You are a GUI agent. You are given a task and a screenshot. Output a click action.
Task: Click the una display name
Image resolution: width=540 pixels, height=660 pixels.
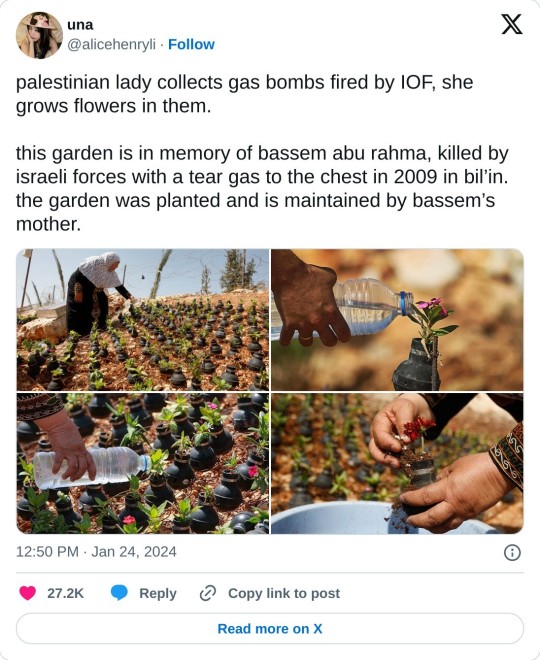coord(80,25)
